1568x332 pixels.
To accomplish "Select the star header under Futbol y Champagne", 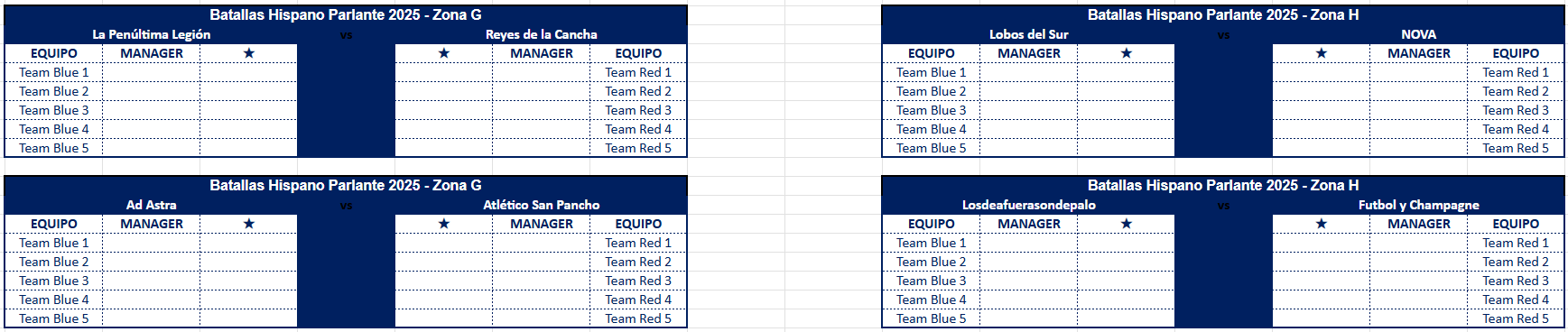I will (x=1321, y=224).
